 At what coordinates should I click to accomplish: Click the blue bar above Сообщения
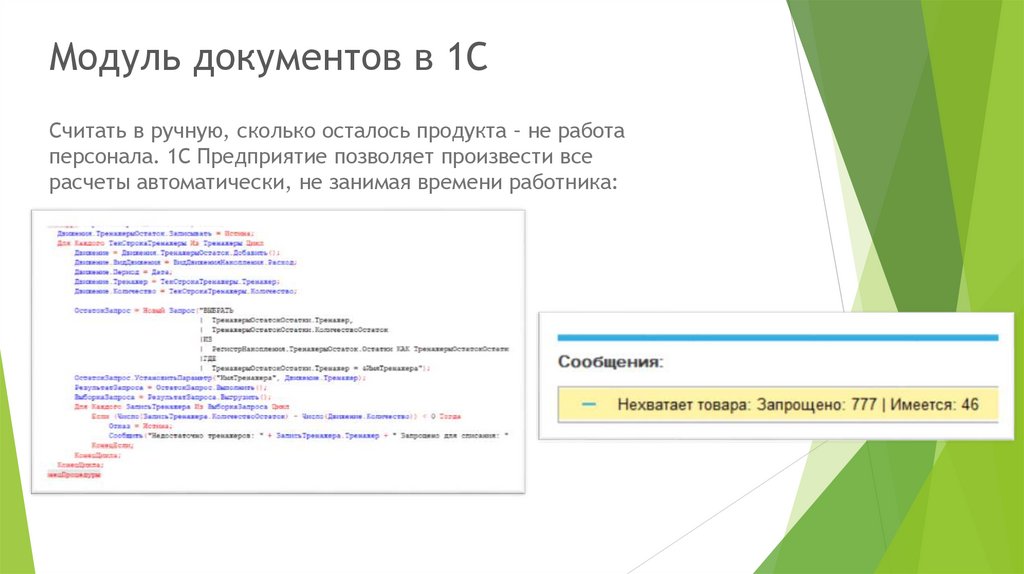point(778,338)
